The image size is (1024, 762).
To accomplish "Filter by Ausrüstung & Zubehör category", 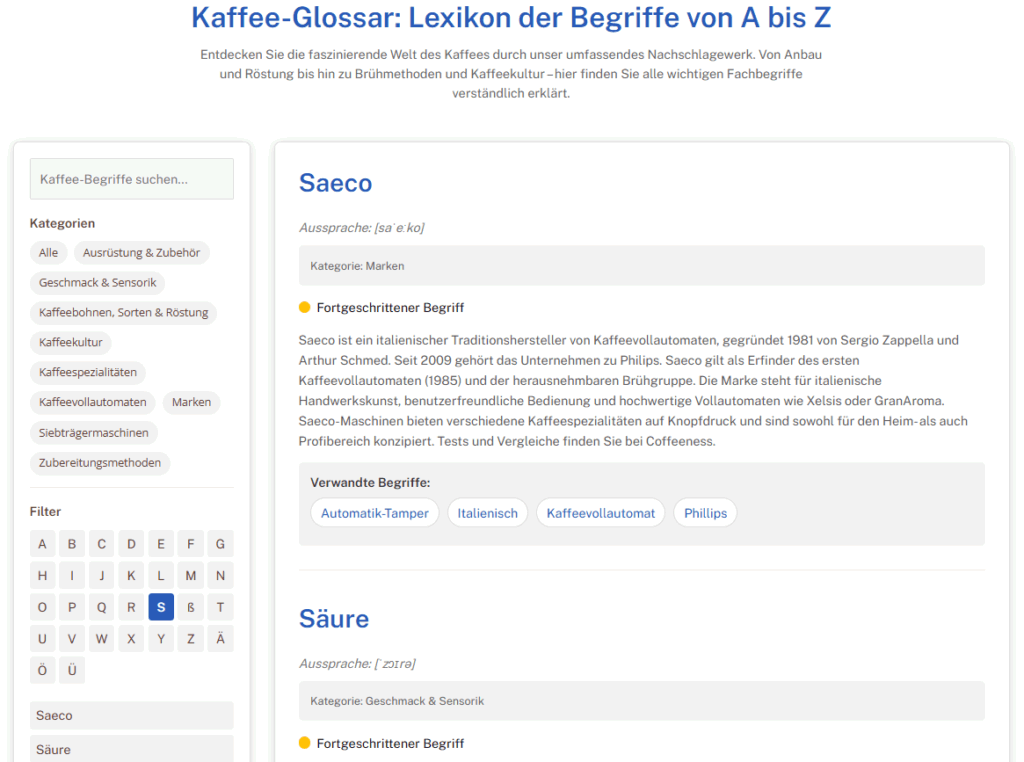I will click(141, 253).
